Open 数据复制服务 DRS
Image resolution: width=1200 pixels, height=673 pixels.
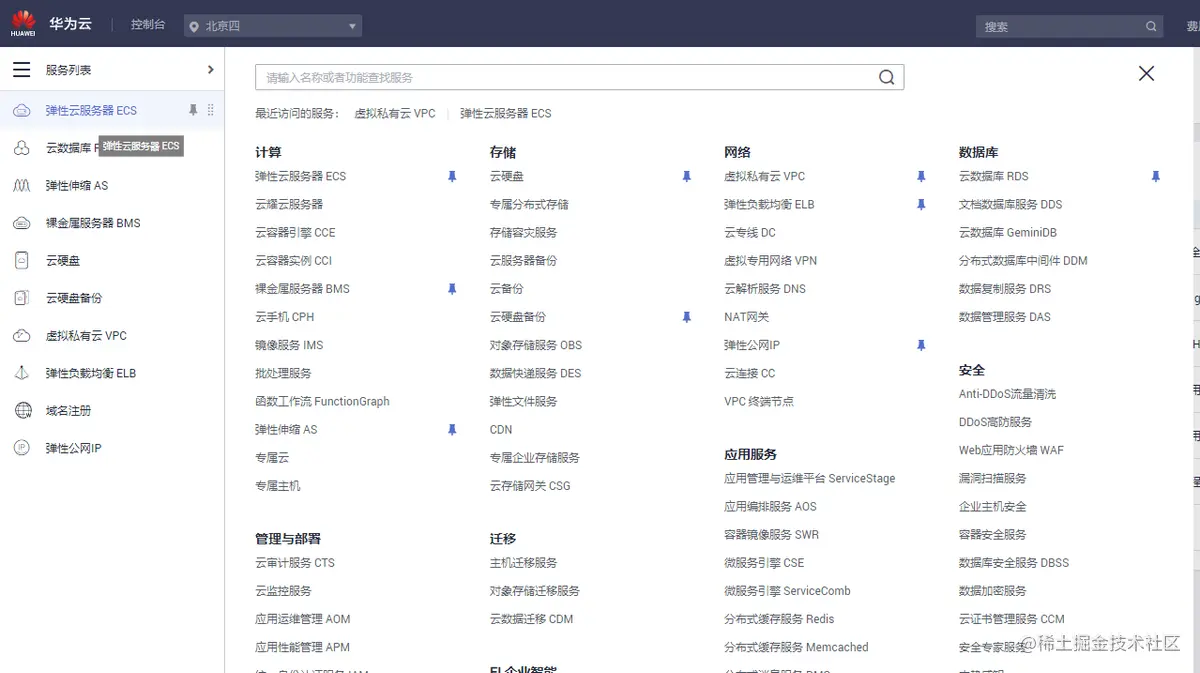1005,289
